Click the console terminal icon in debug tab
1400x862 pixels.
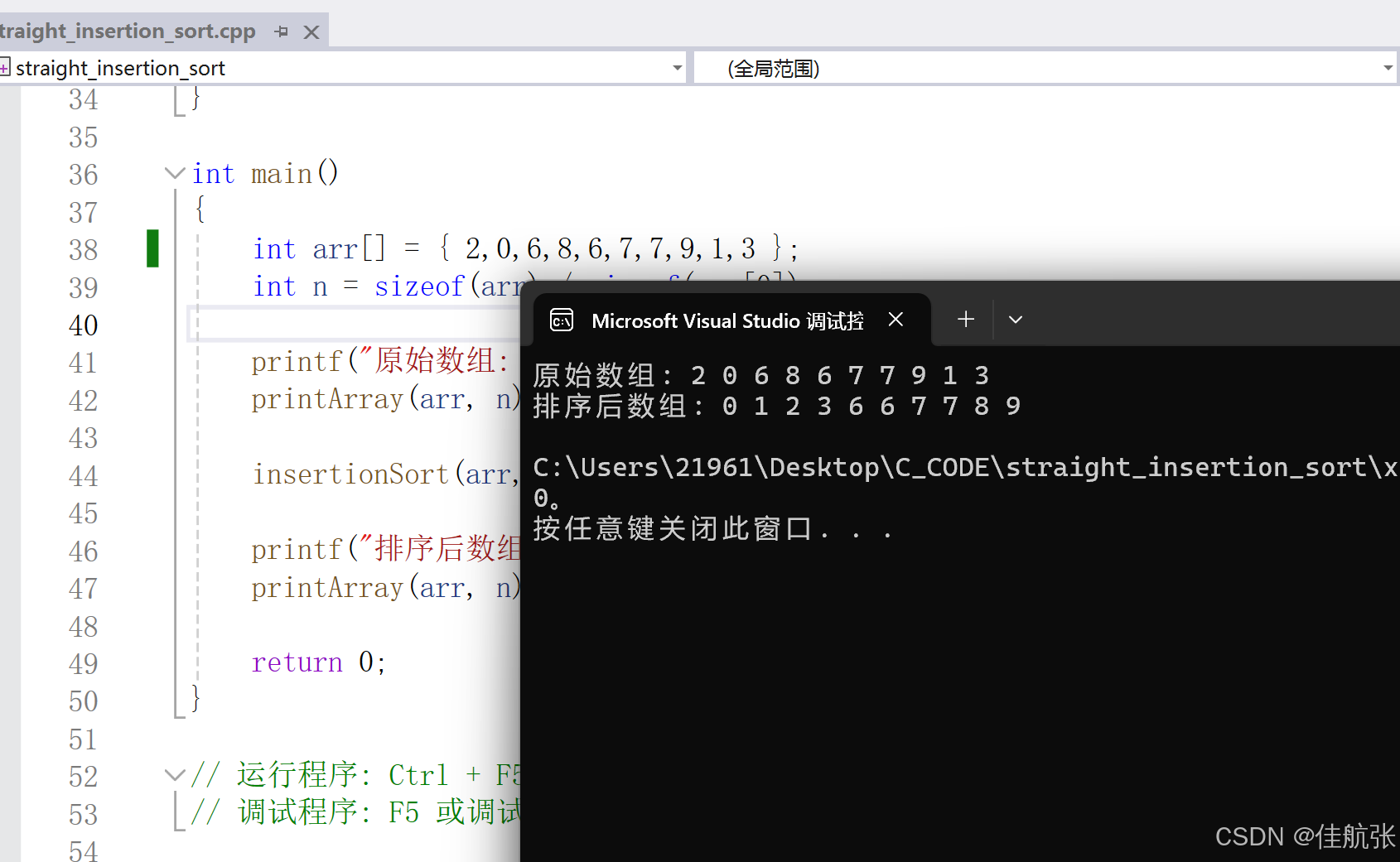point(562,320)
